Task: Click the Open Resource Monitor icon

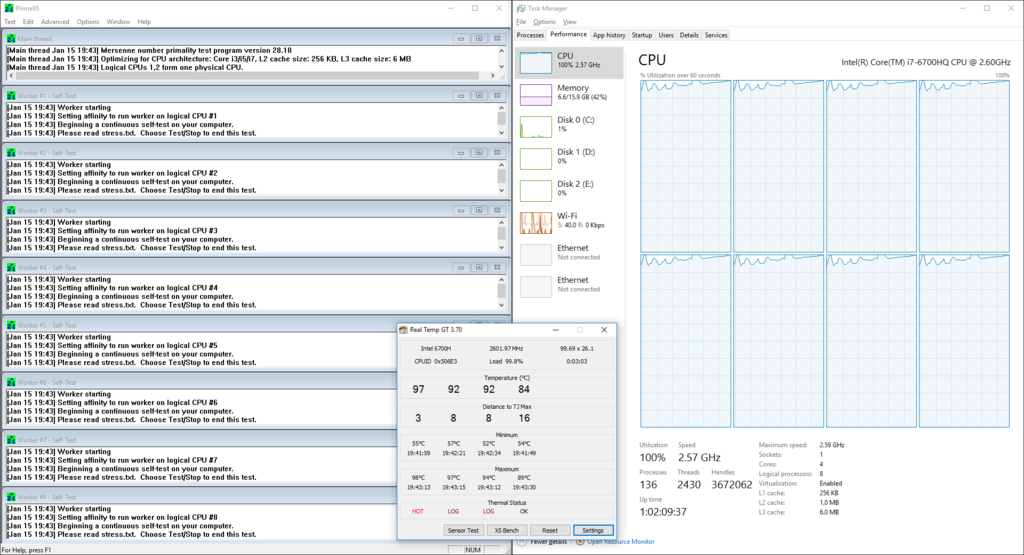Action: pyautogui.click(x=581, y=542)
